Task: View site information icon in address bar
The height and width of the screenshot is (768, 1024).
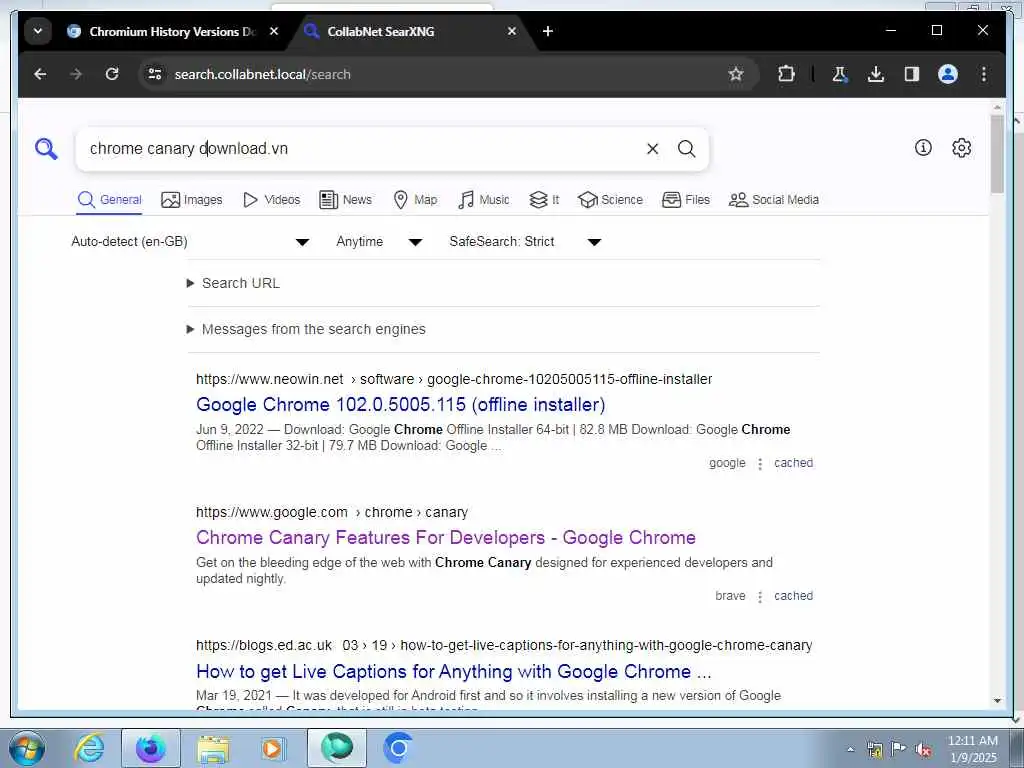Action: point(155,74)
